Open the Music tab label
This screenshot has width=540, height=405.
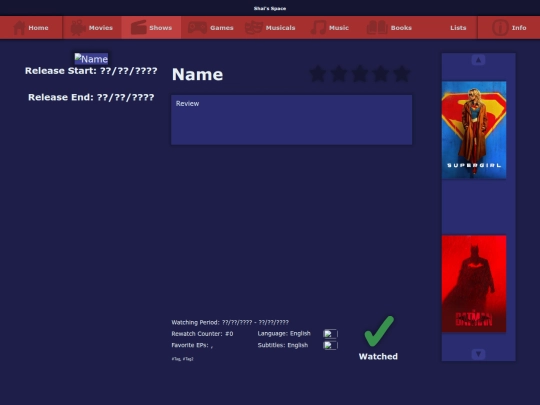point(339,28)
